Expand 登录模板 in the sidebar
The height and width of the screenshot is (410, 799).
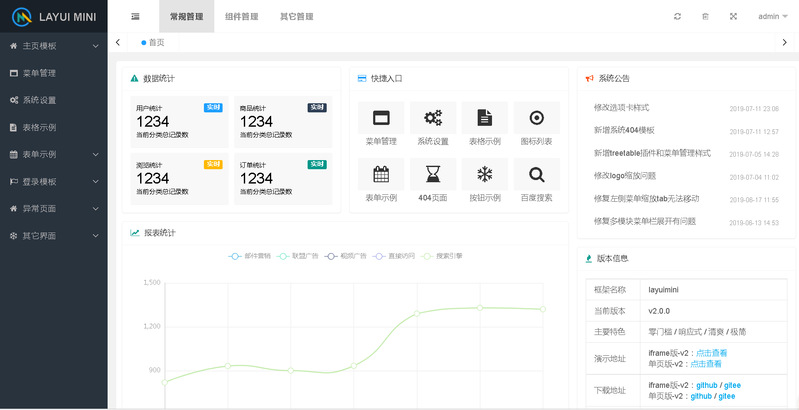point(53,181)
